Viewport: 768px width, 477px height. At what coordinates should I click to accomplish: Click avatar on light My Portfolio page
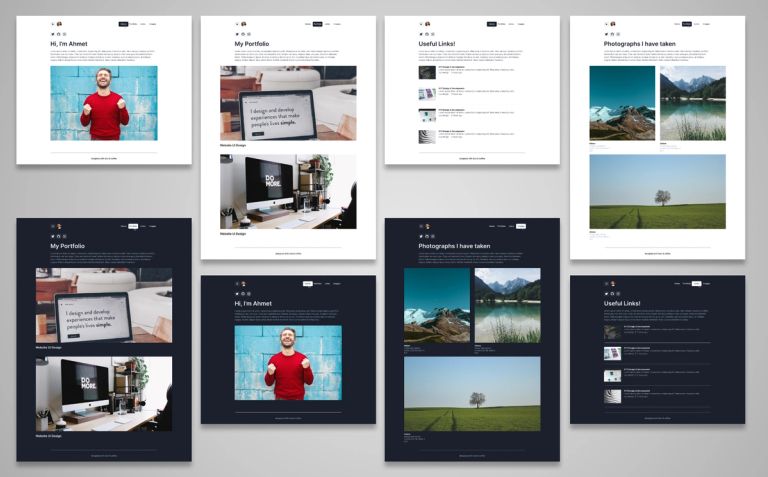(243, 24)
